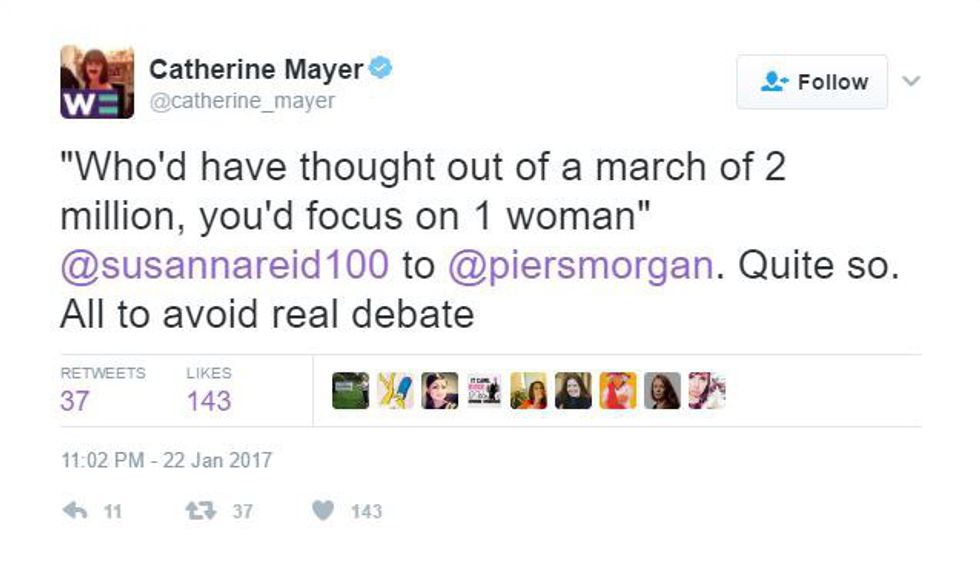Click the blue verified badge
This screenshot has width=980, height=570.
[381, 68]
